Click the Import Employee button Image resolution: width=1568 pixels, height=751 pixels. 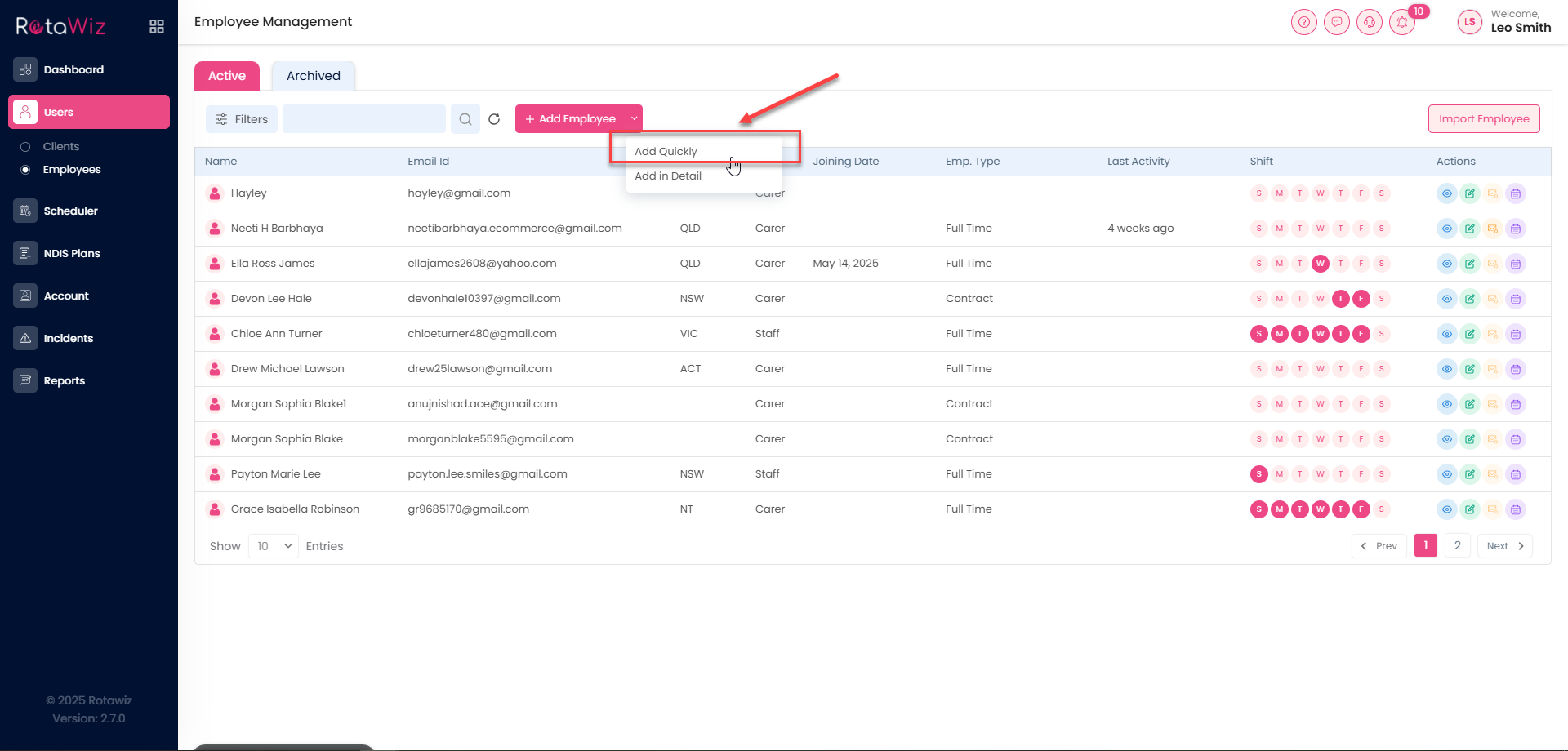click(x=1484, y=118)
